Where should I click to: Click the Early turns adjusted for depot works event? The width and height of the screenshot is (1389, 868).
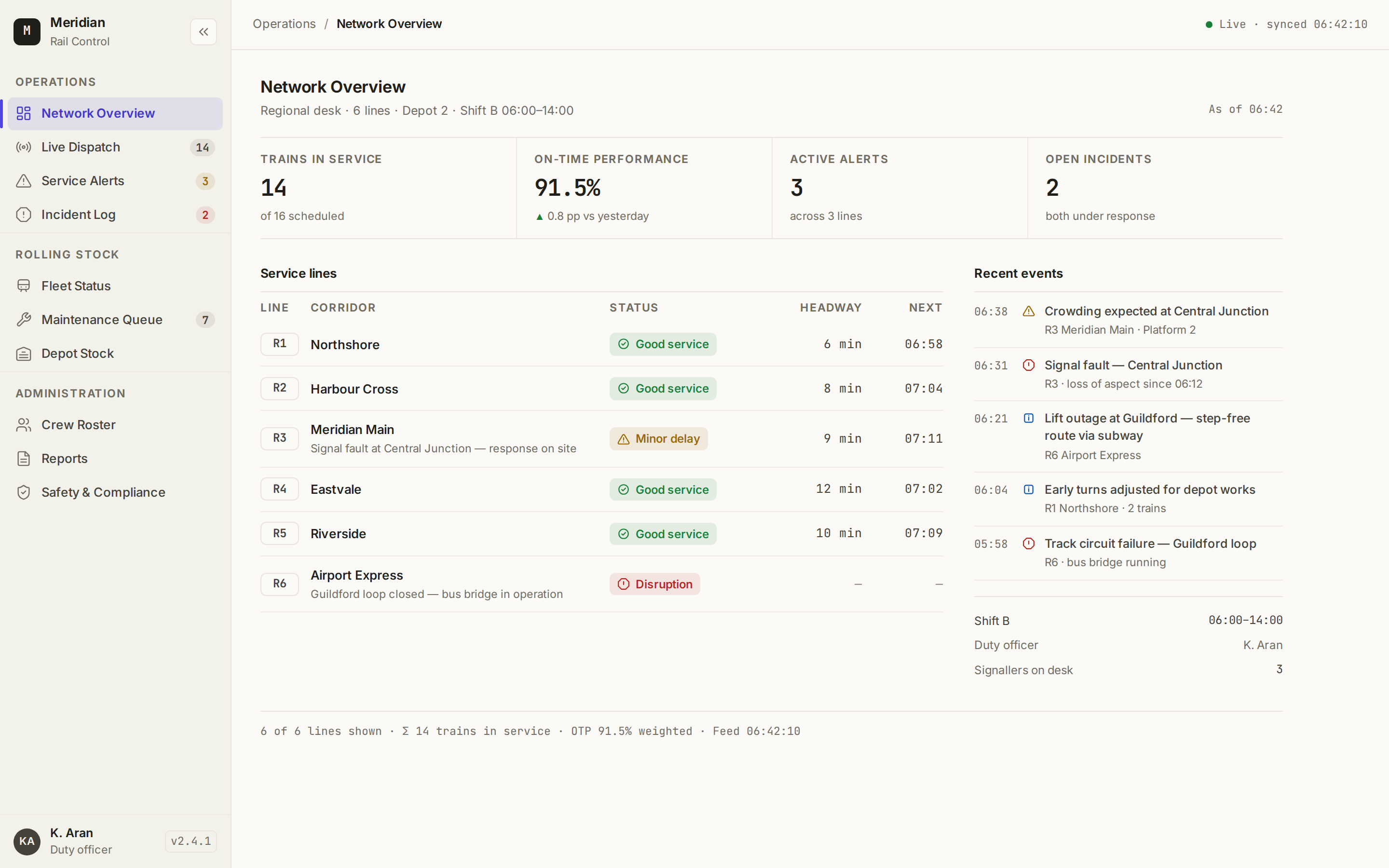click(1128, 499)
